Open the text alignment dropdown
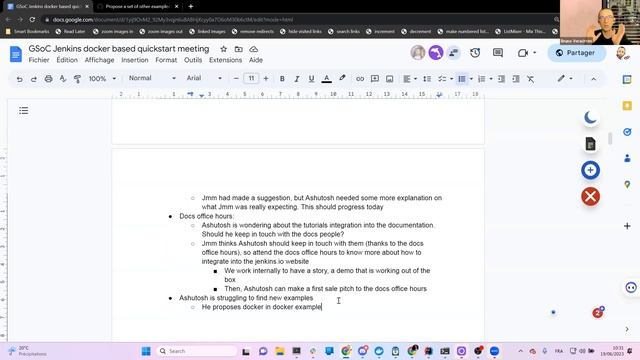 [409, 79]
